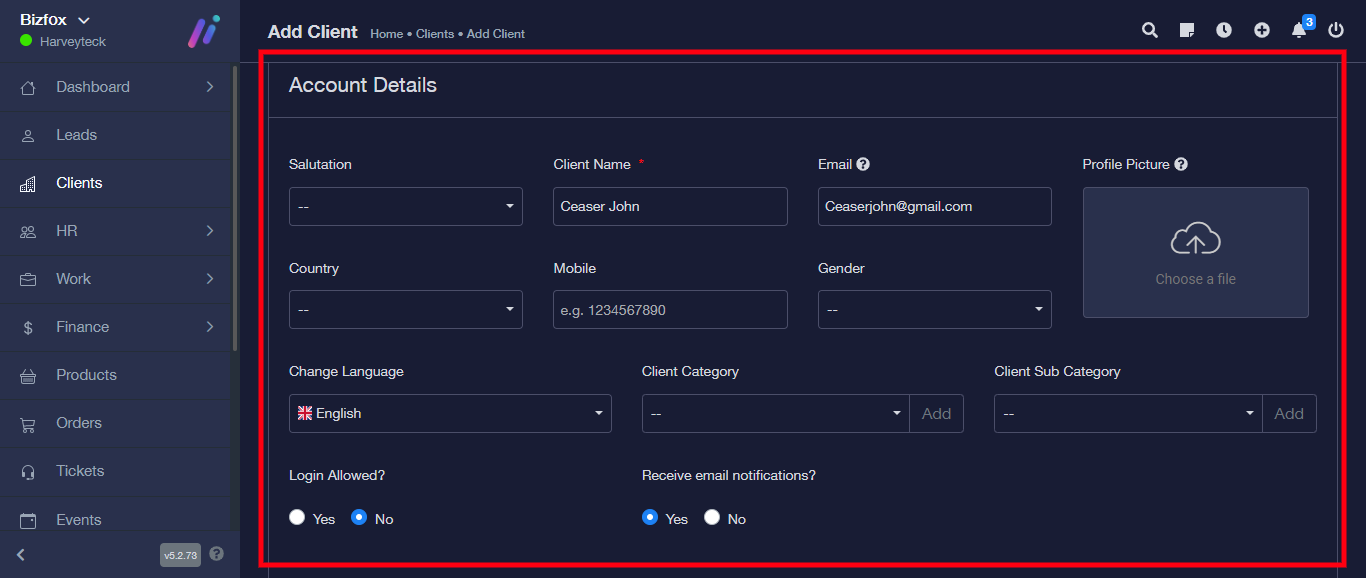Image resolution: width=1366 pixels, height=578 pixels.
Task: Open the Salutation dropdown
Action: point(405,206)
